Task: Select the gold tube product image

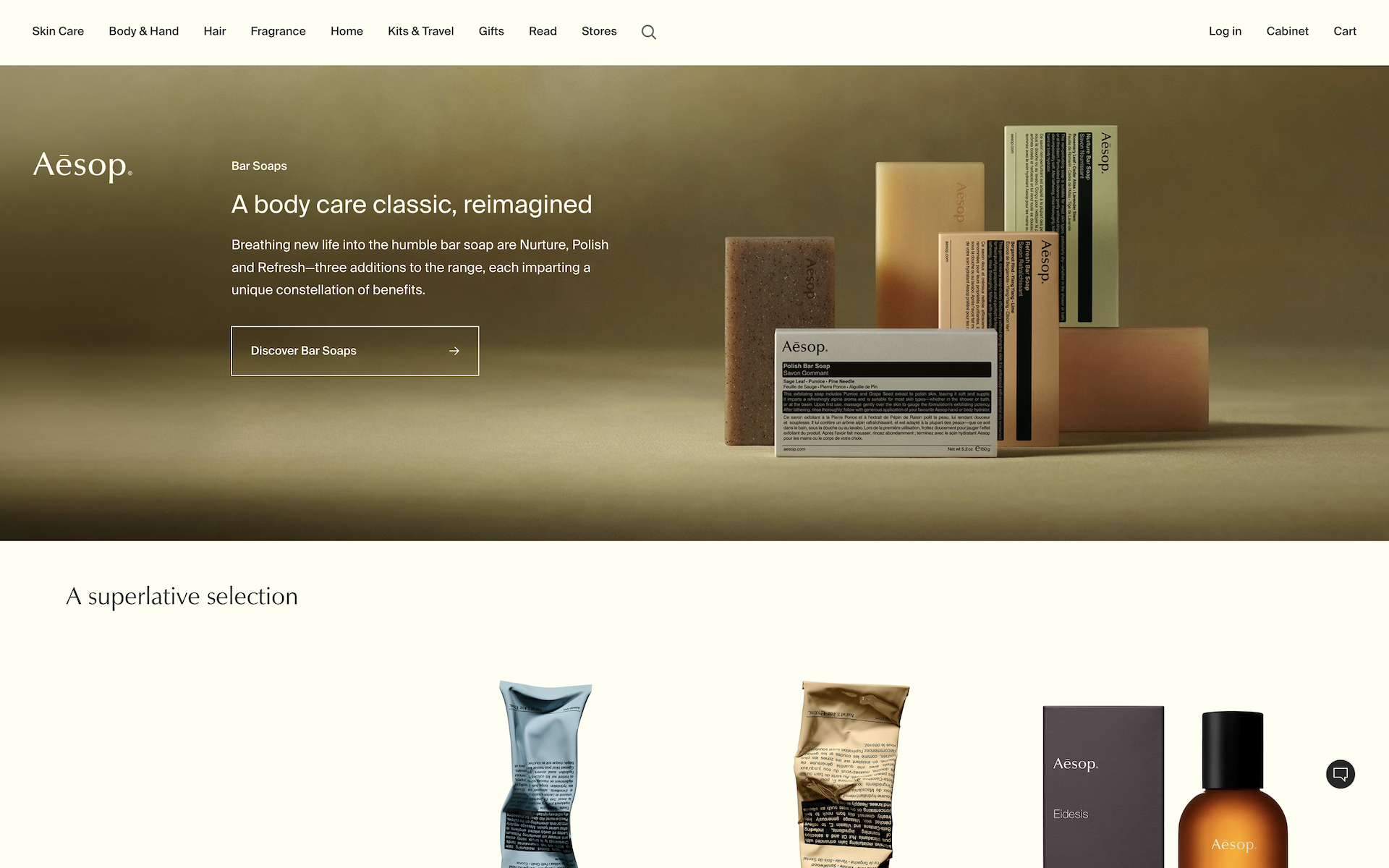Action: (x=851, y=774)
